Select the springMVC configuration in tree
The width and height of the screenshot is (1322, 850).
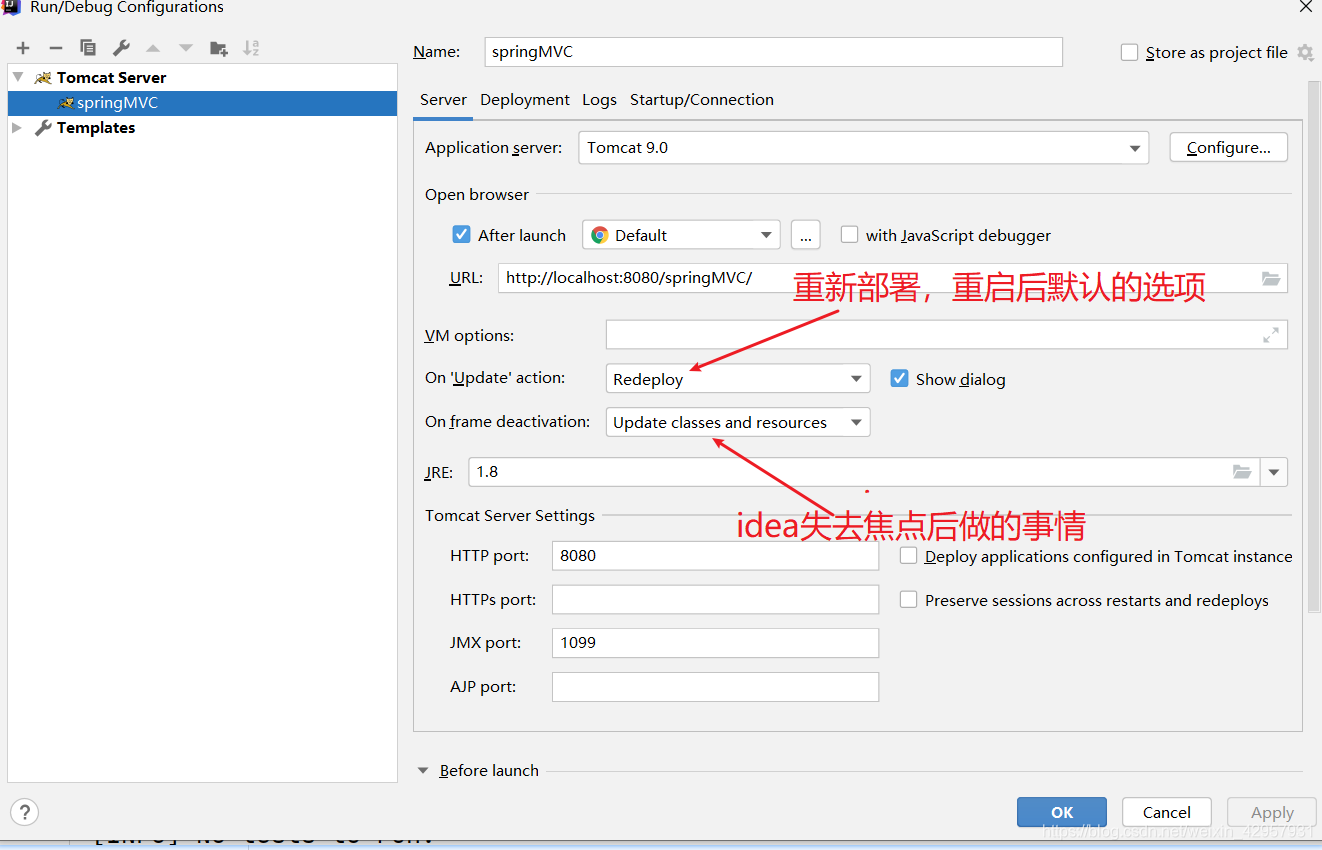coord(202,103)
